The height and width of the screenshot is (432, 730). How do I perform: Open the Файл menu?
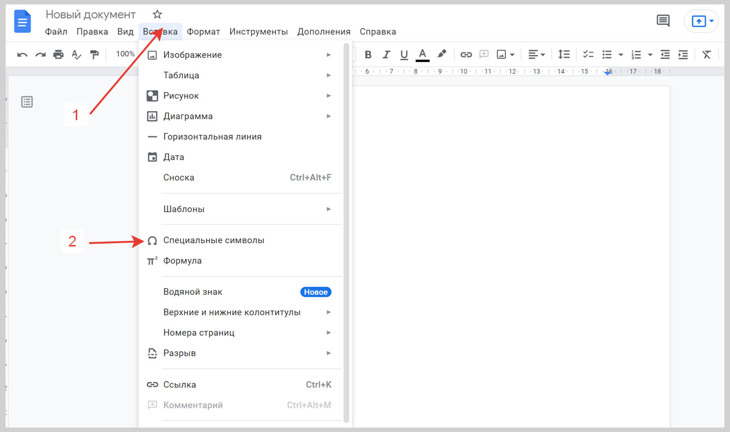56,32
